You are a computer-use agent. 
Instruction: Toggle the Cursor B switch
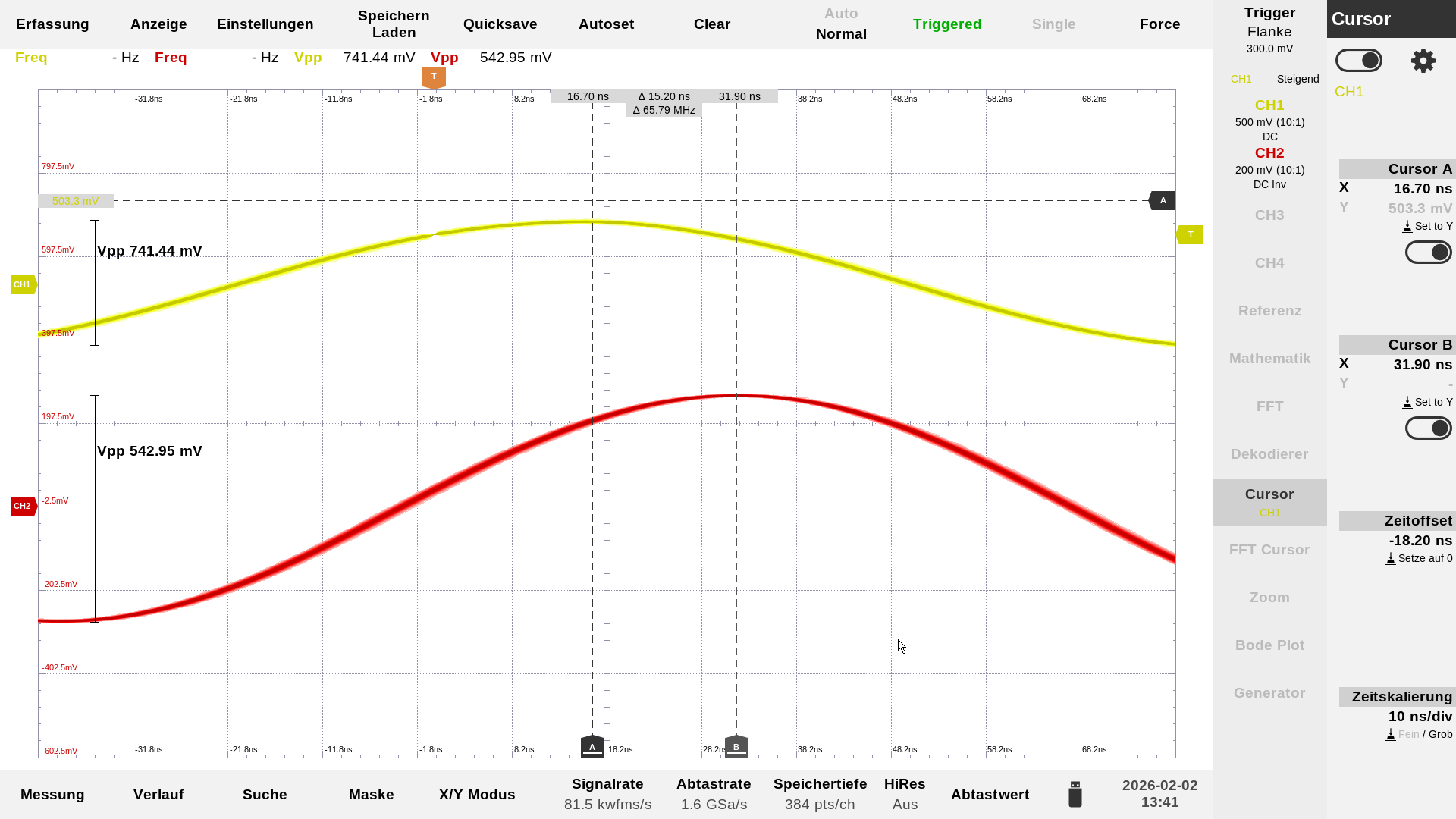(x=1428, y=428)
